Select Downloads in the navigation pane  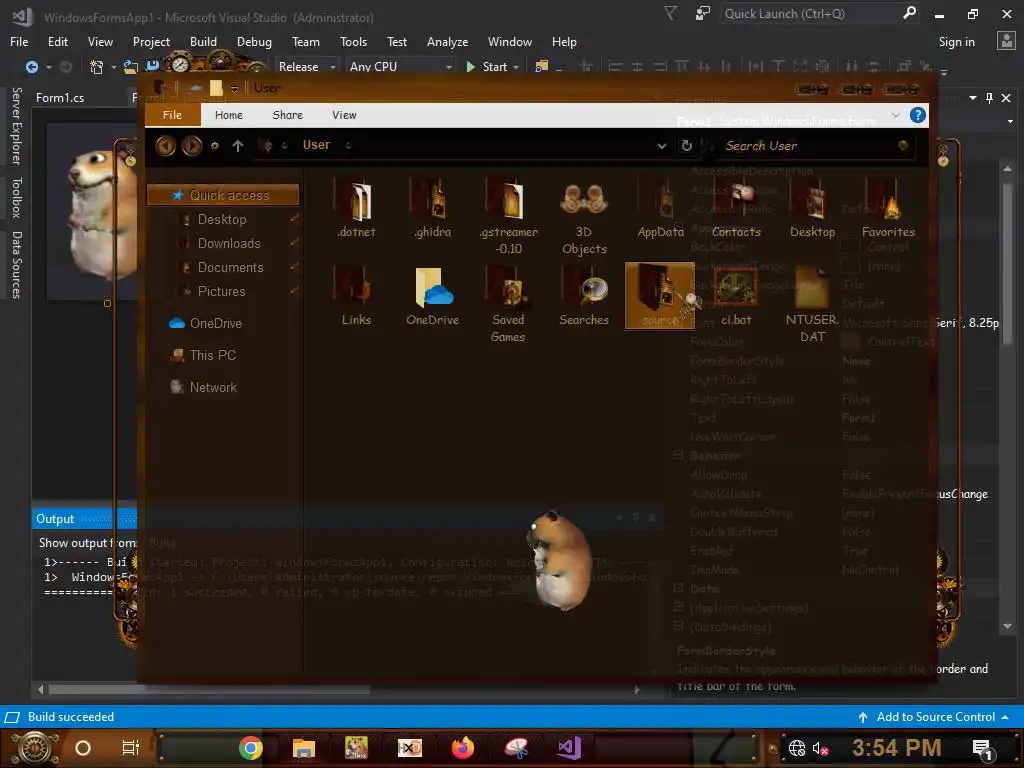pos(229,244)
